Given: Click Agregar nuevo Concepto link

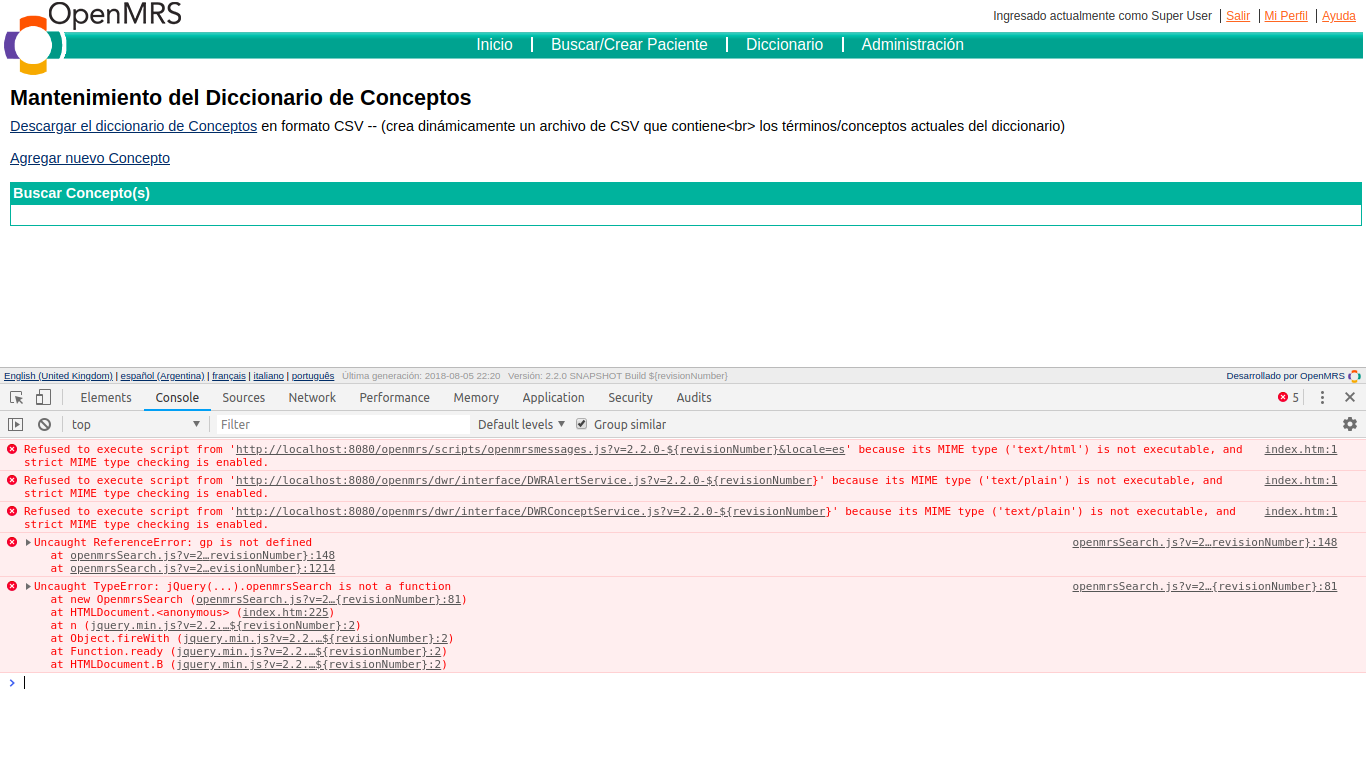Looking at the screenshot, I should pyautogui.click(x=90, y=158).
